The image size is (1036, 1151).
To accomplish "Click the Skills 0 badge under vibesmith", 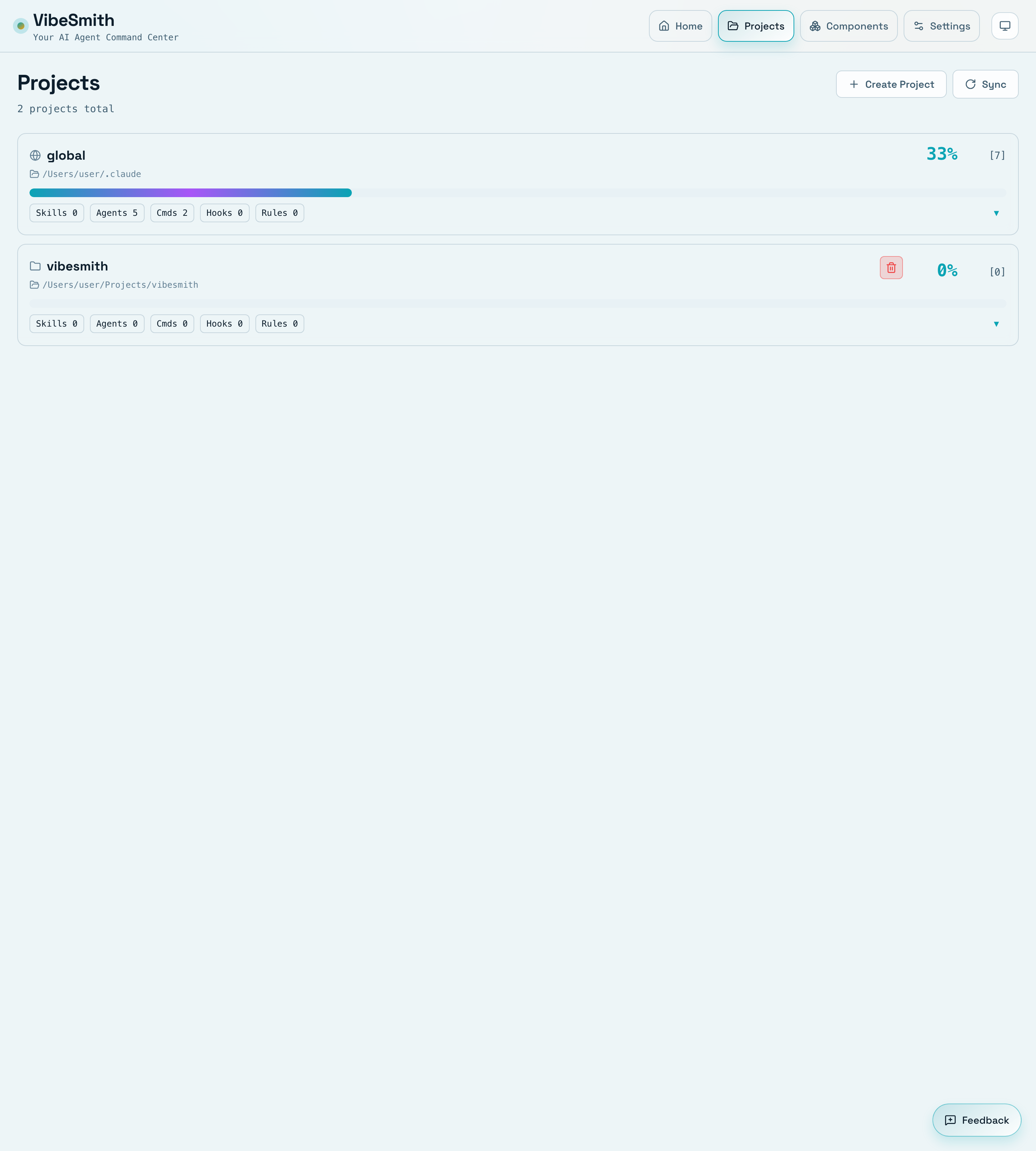I will pos(56,324).
